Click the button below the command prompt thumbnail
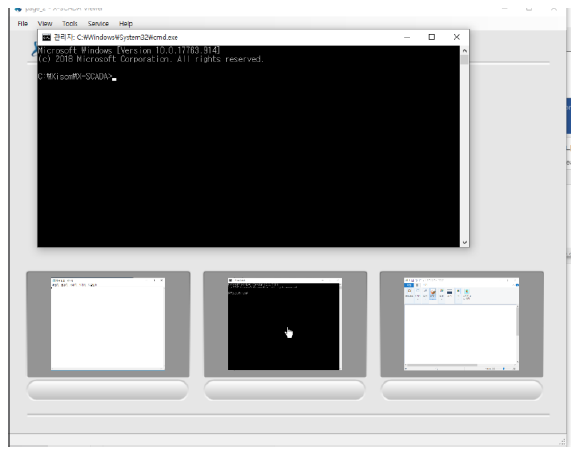The width and height of the screenshot is (578, 454). (x=285, y=390)
